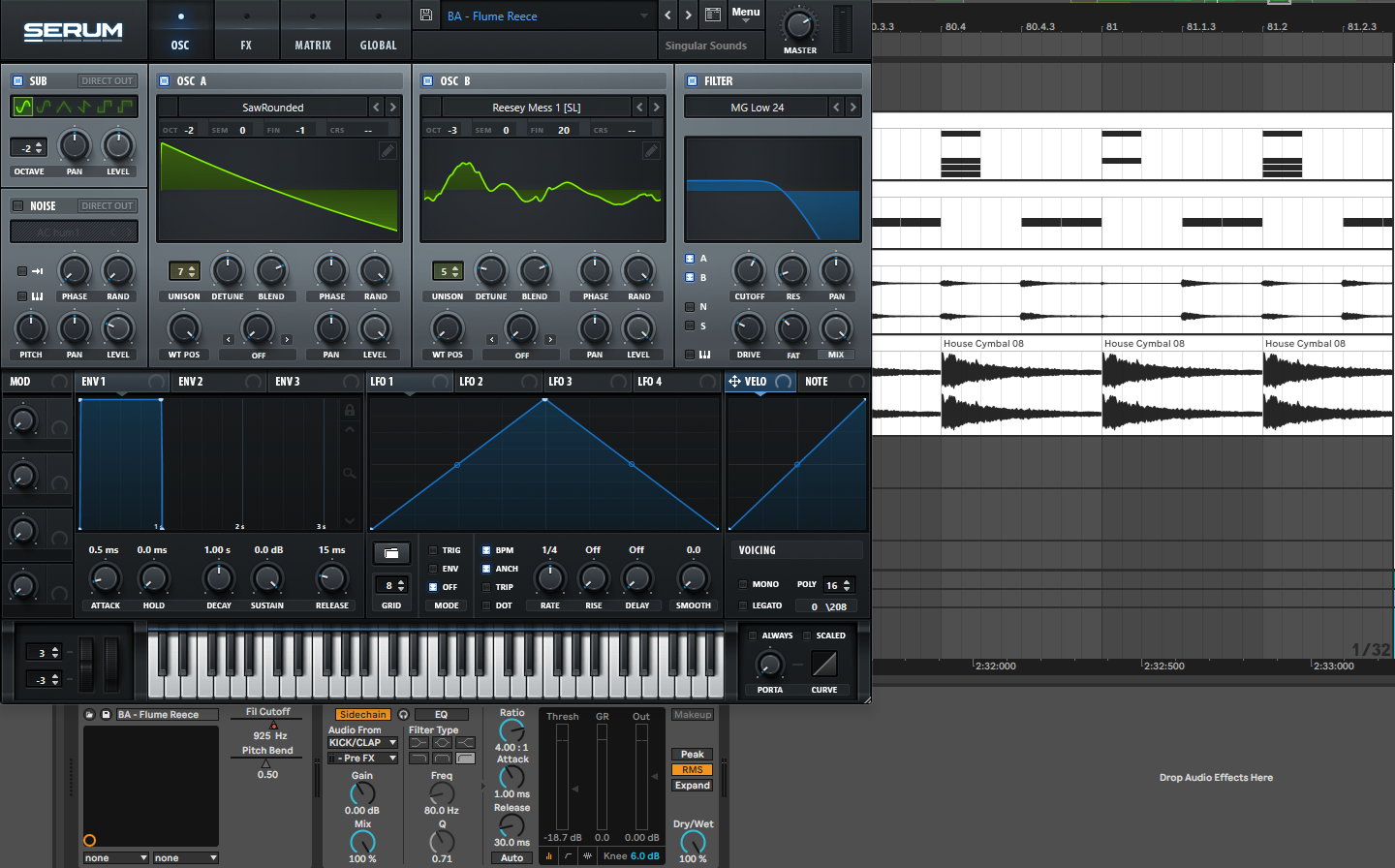Adjust the POLY voice count stepper
Screen dimensions: 1395x868
pyautogui.click(x=839, y=585)
